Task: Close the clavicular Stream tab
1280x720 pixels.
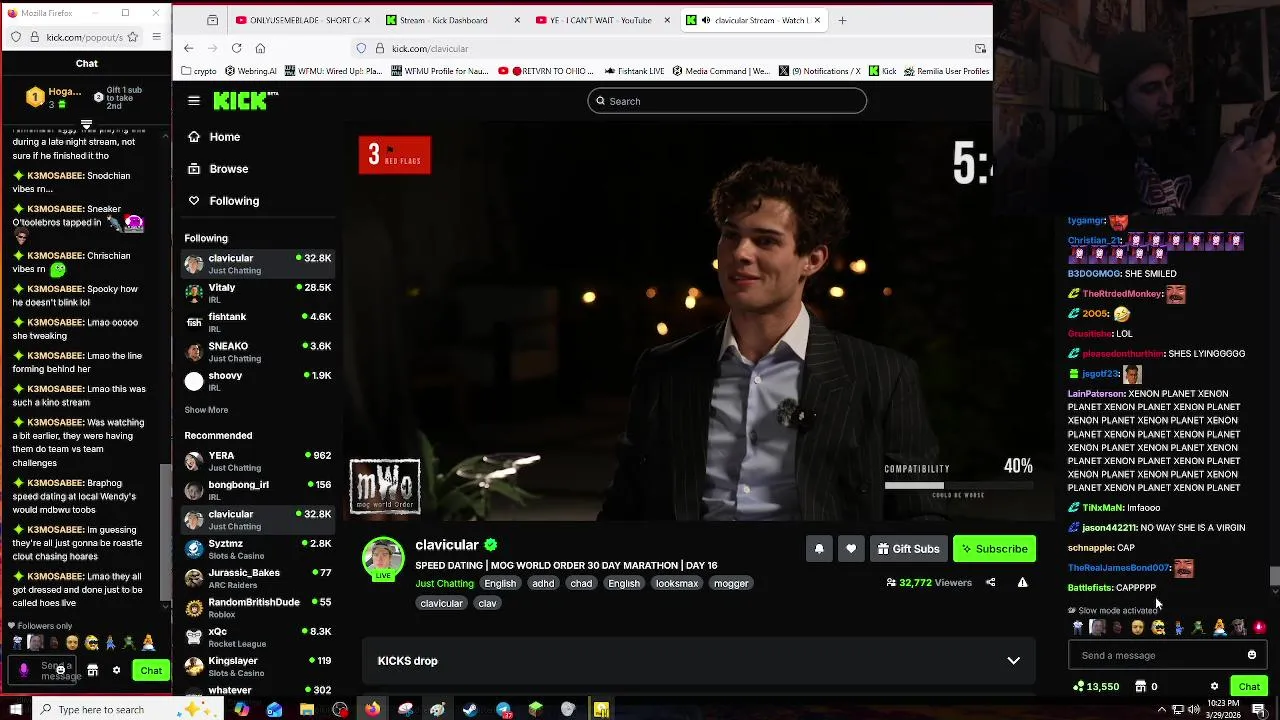Action: (817, 20)
